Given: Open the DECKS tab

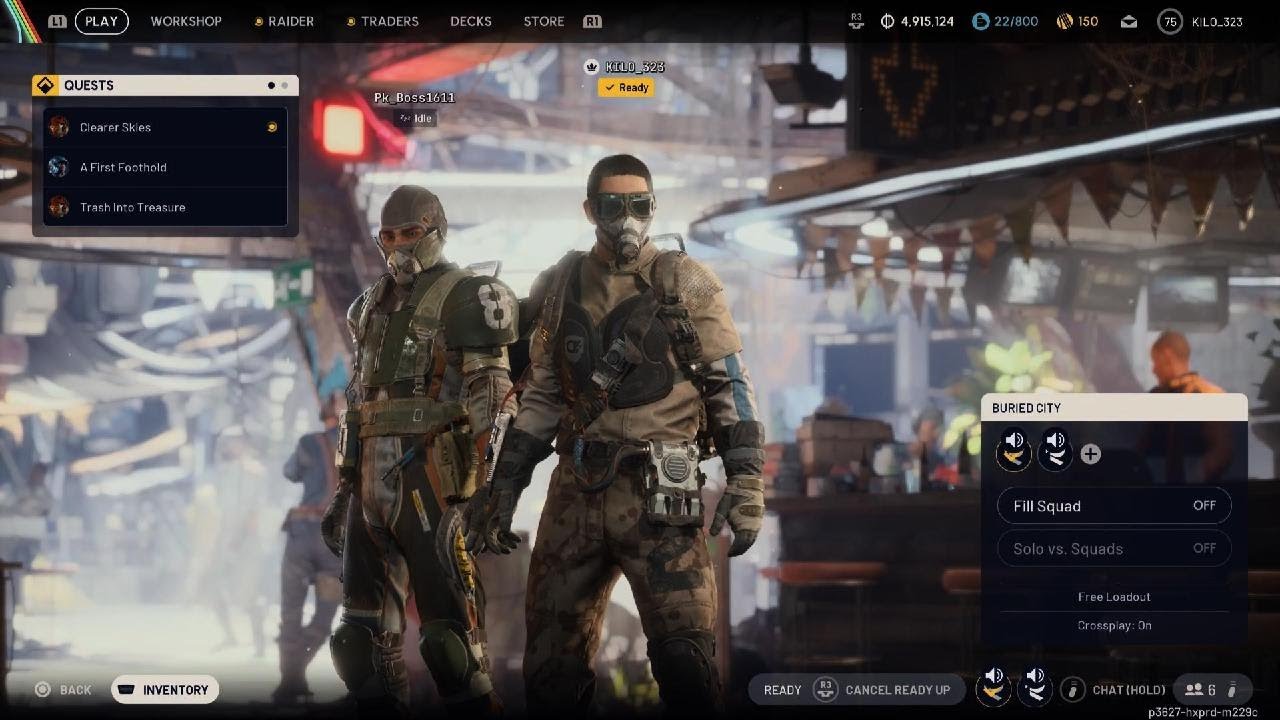Looking at the screenshot, I should 471,21.
